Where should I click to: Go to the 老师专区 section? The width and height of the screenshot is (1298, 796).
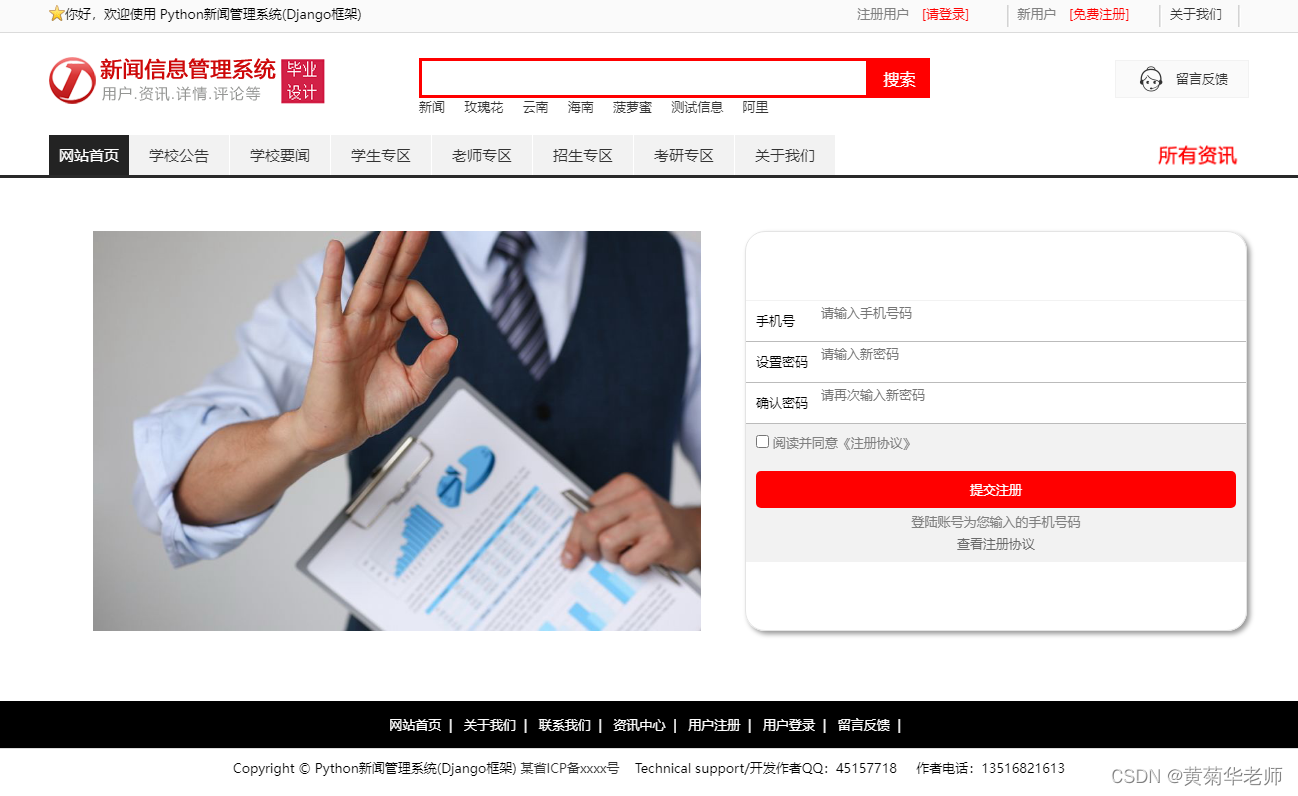coord(482,155)
